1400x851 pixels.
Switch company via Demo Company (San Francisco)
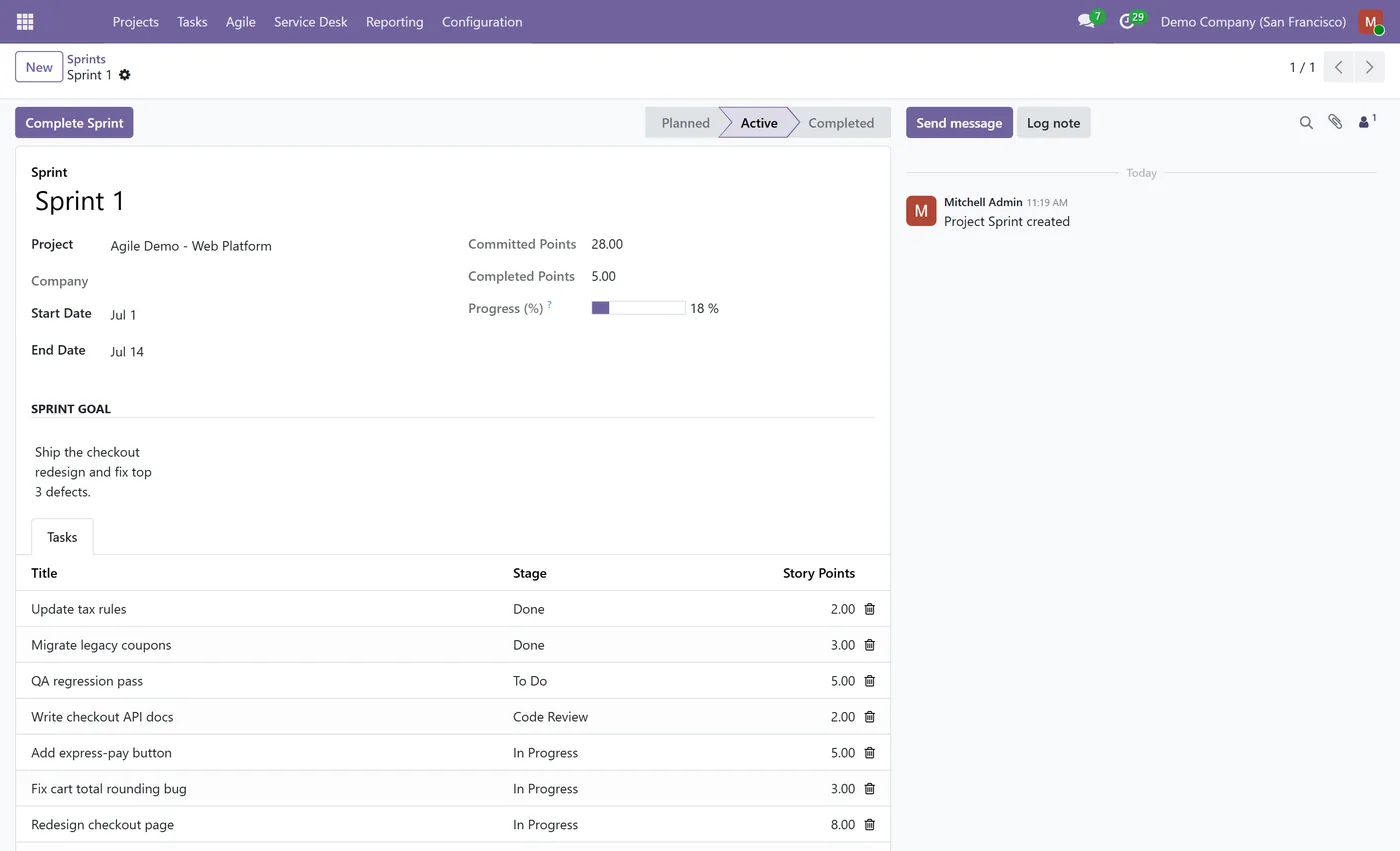pyautogui.click(x=1253, y=21)
